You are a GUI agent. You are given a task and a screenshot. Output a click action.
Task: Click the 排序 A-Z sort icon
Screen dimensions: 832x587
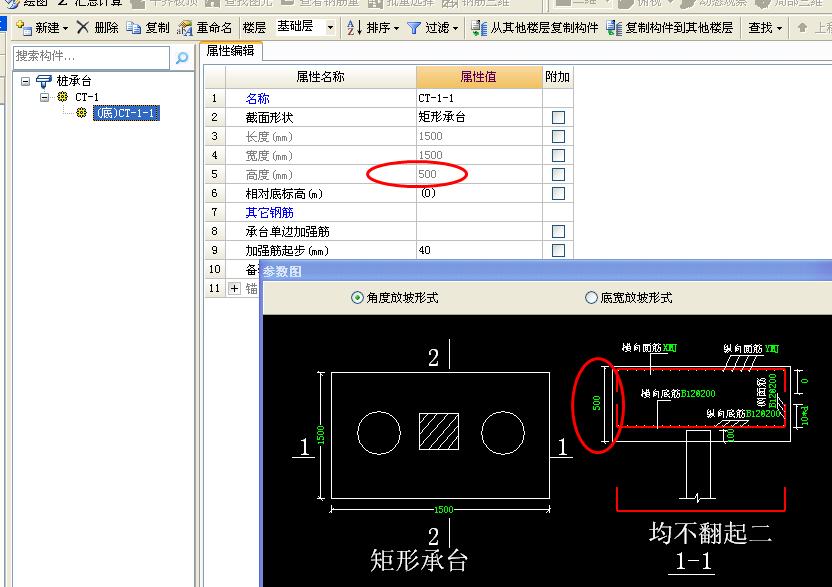(354, 27)
